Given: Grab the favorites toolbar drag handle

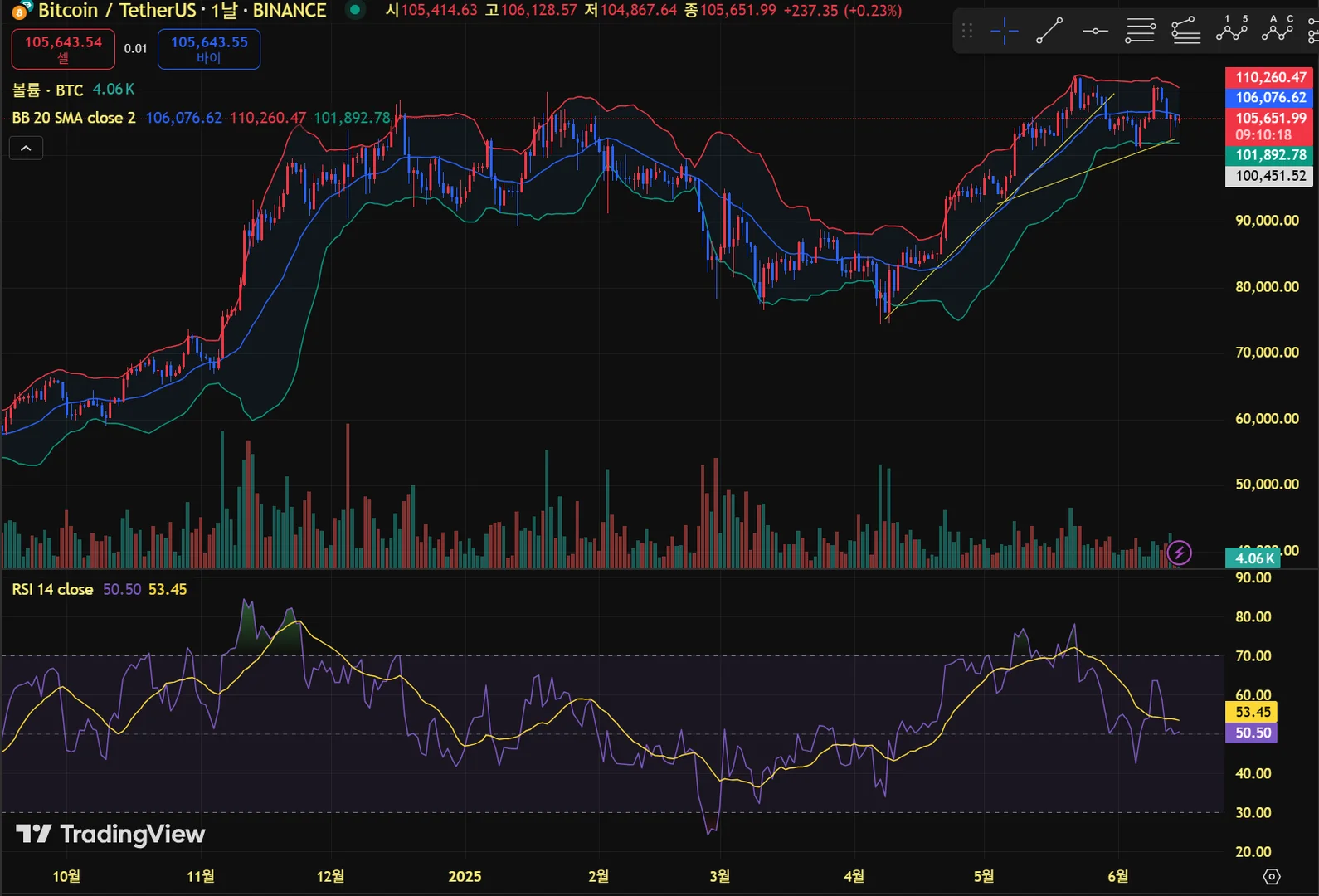Looking at the screenshot, I should 967,32.
